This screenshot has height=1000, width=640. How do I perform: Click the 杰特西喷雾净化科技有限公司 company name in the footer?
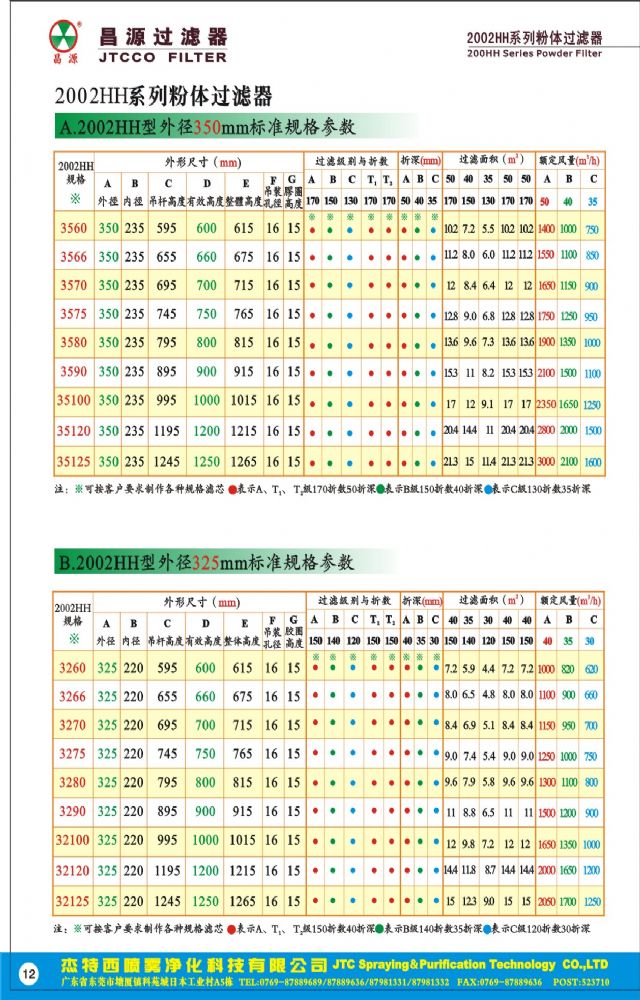coord(194,964)
